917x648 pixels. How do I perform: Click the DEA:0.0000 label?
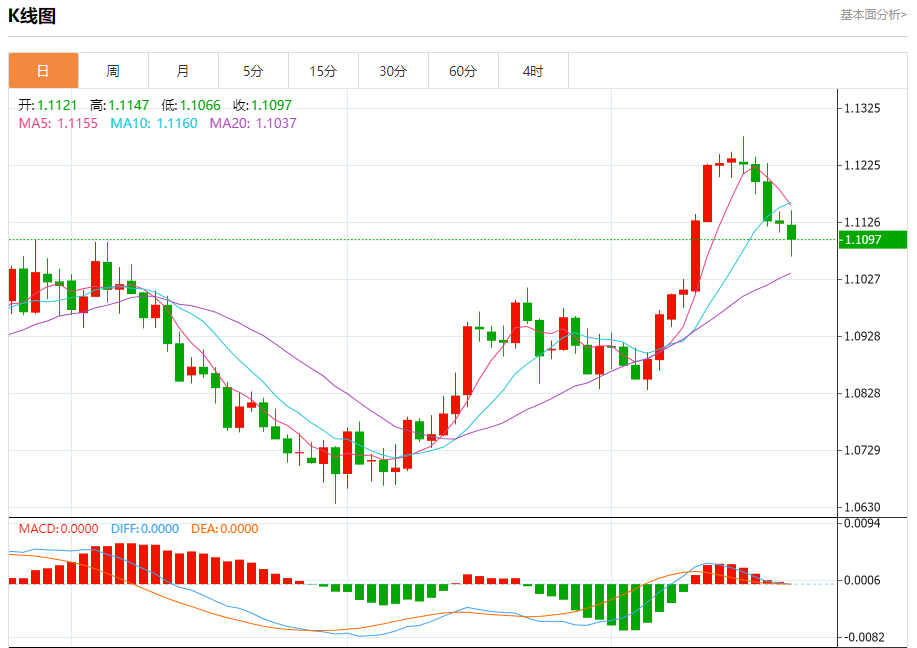225,529
